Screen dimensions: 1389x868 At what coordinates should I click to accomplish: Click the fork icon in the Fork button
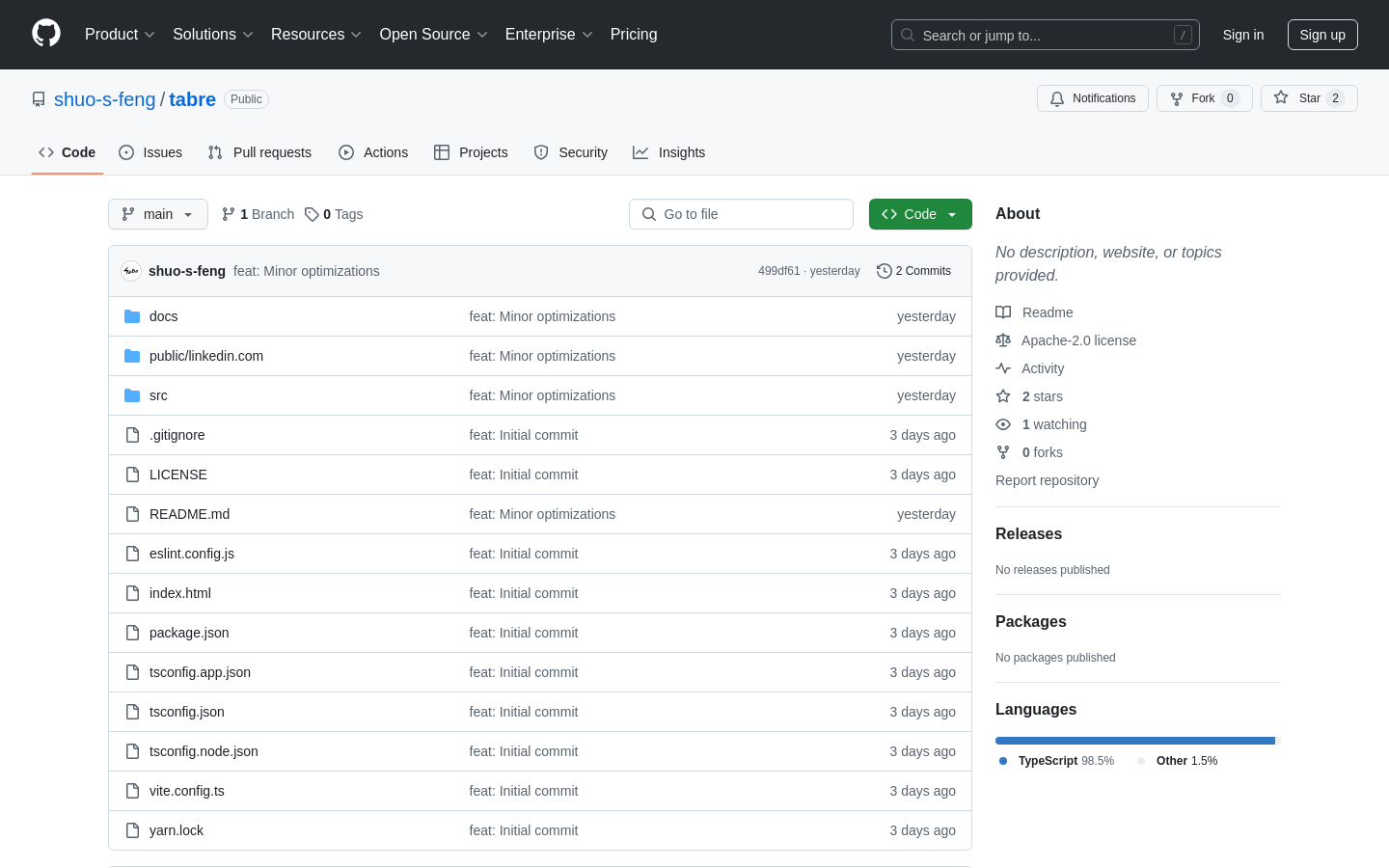click(x=1177, y=98)
